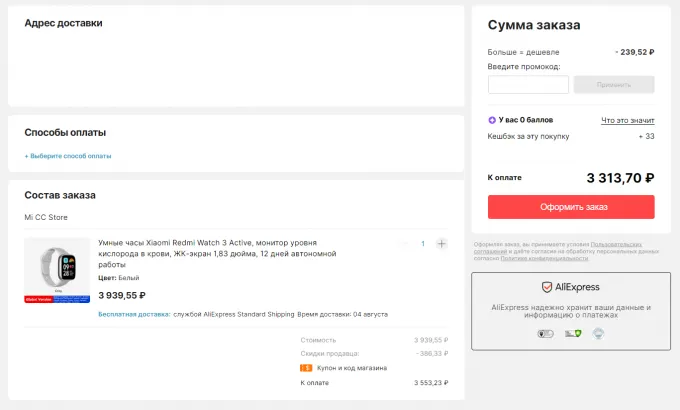Open Купон и код магазина option
The image size is (680, 410).
tap(343, 367)
